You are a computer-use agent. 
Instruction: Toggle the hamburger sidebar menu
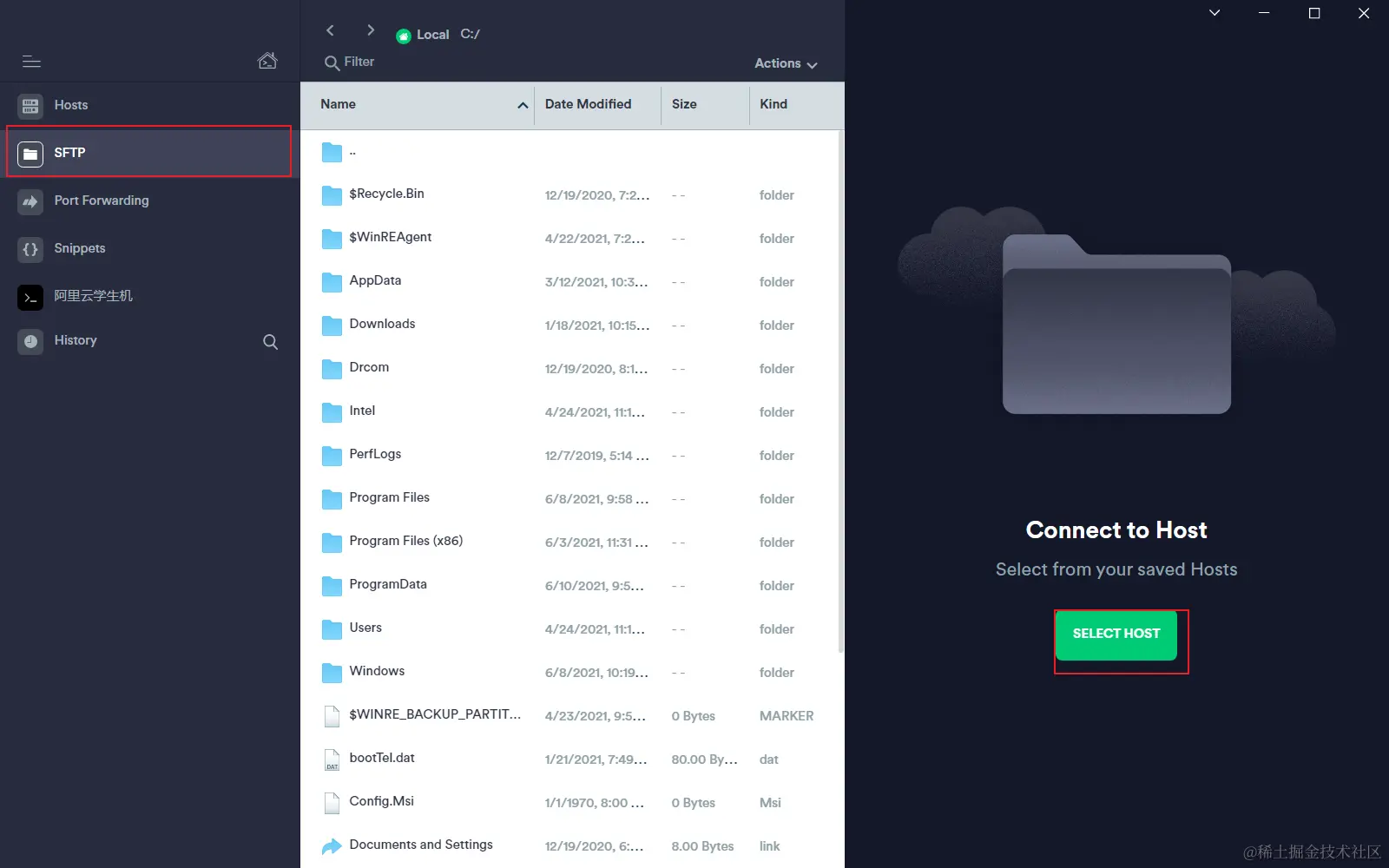[x=31, y=62]
